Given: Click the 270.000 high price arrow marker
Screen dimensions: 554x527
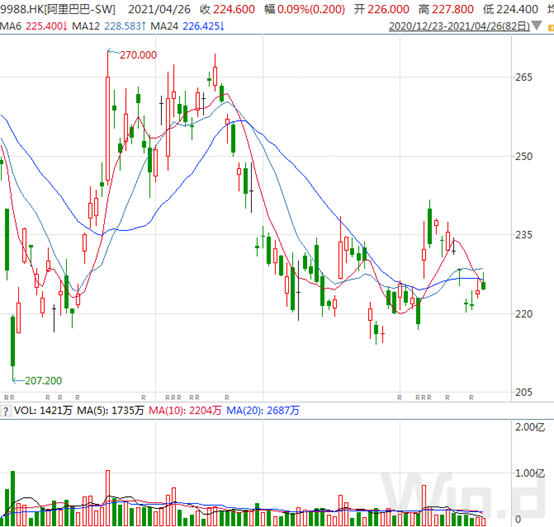Looking at the screenshot, I should coord(132,55).
